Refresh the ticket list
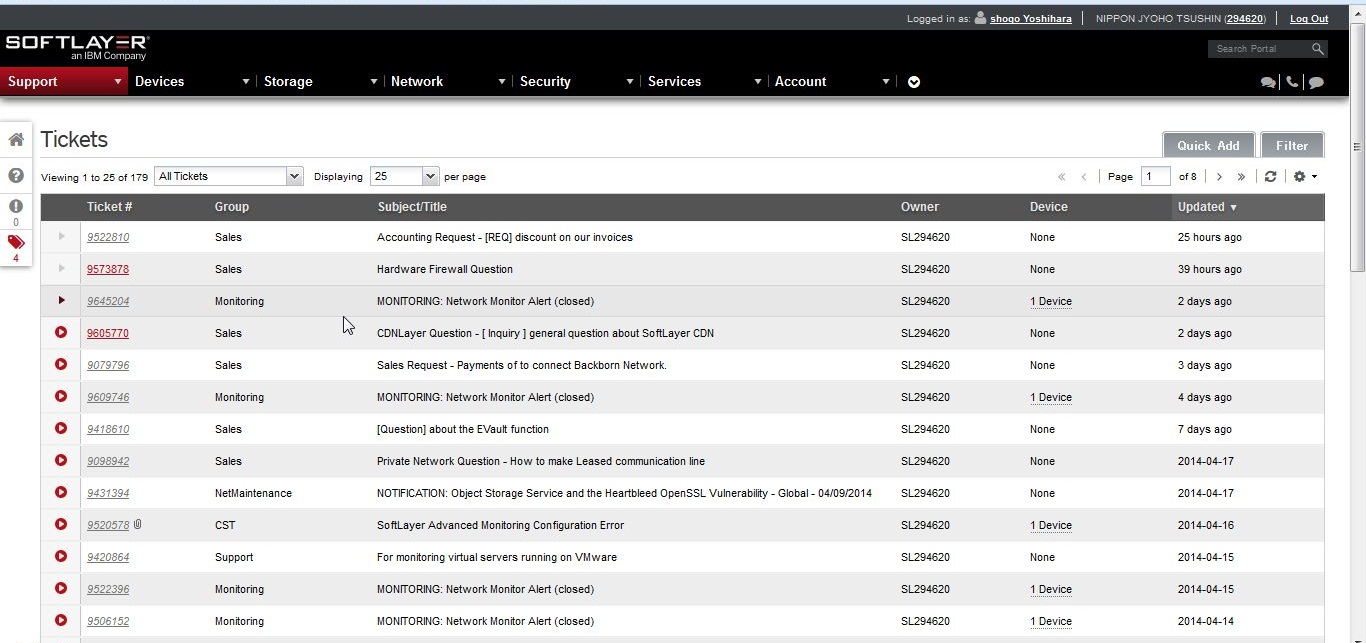The height and width of the screenshot is (643, 1366). (x=1270, y=176)
